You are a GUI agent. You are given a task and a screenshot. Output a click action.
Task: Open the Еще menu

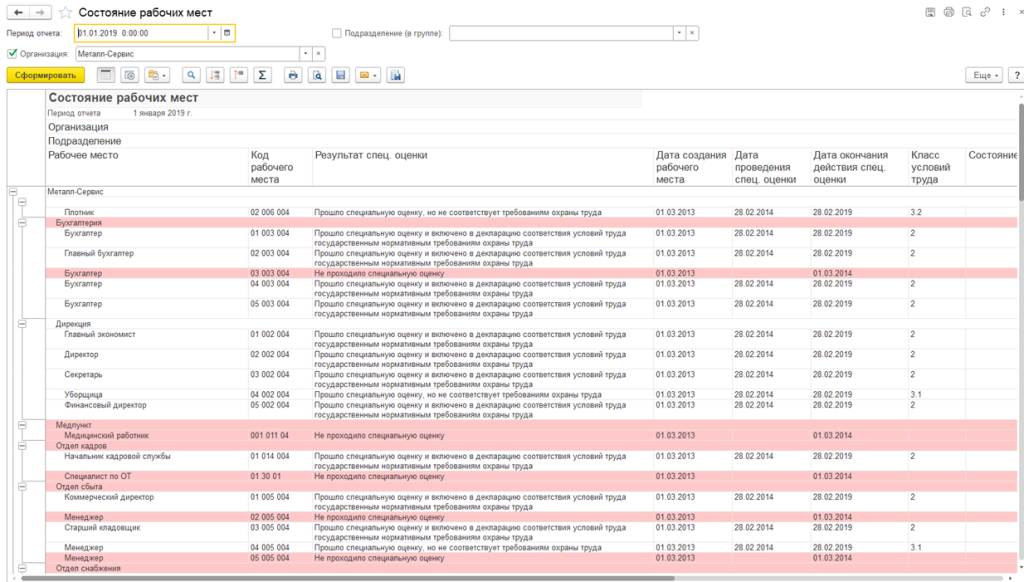coord(984,75)
